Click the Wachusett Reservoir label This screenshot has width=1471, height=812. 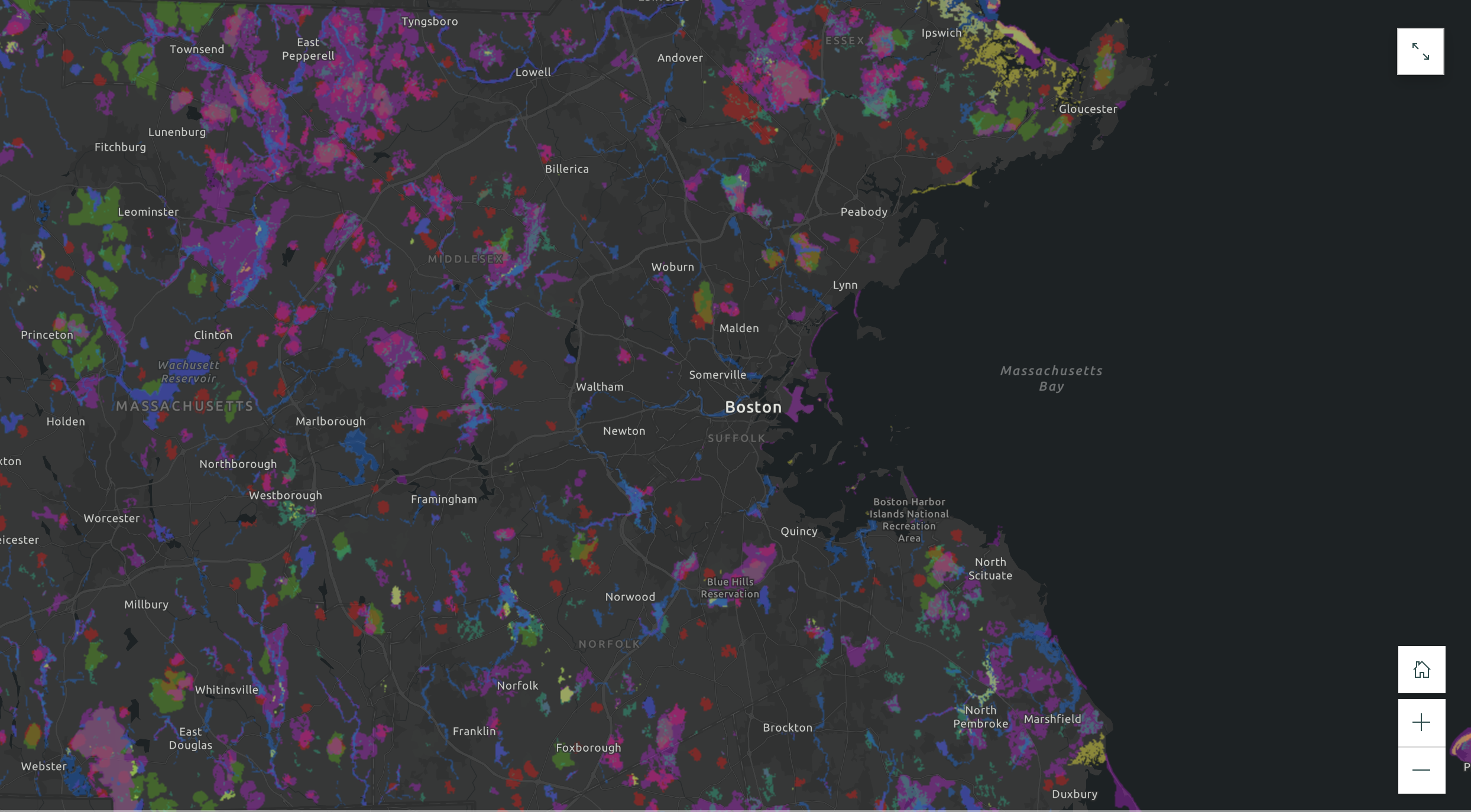[x=189, y=372]
